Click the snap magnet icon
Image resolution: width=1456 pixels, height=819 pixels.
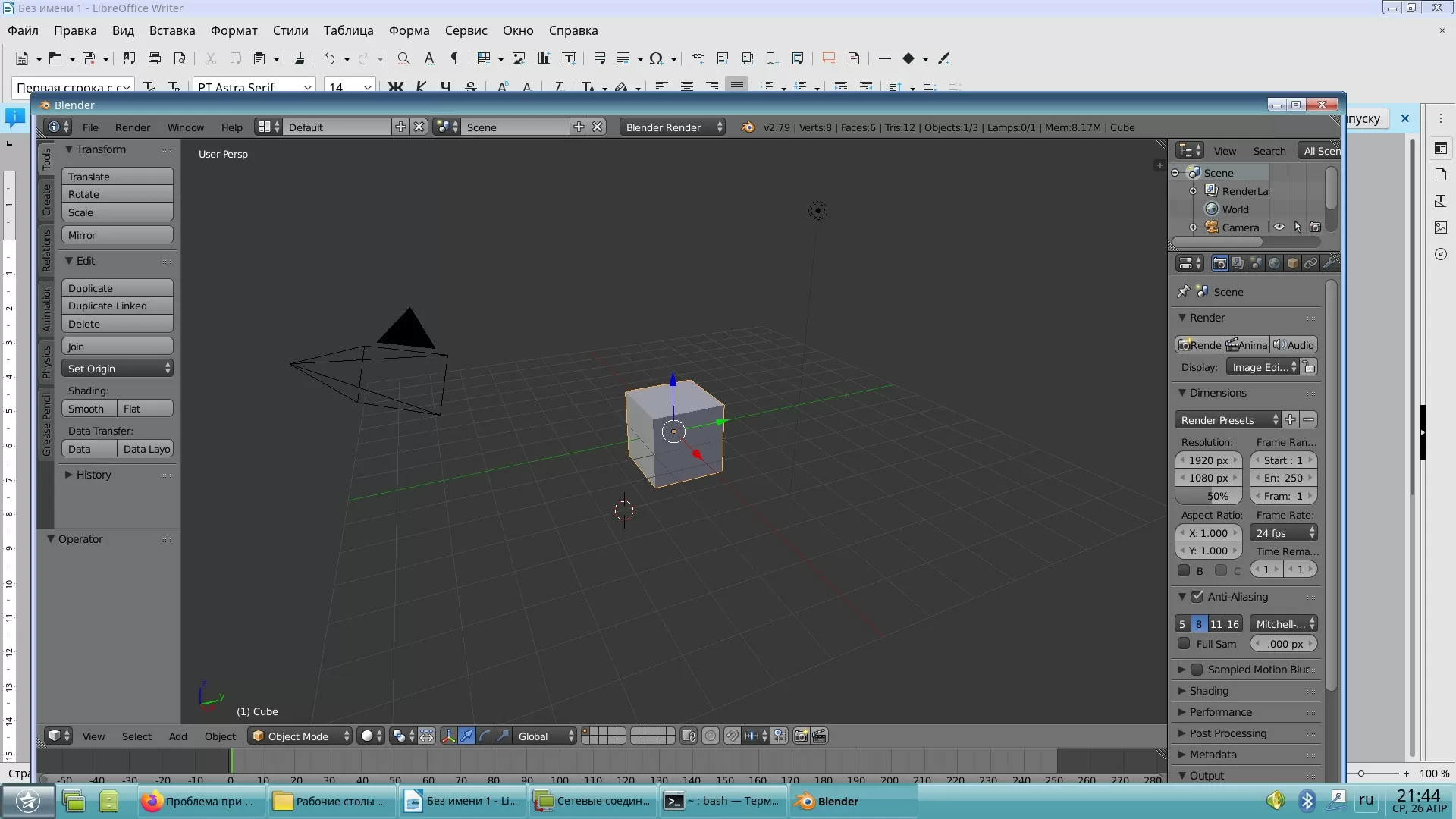[732, 736]
